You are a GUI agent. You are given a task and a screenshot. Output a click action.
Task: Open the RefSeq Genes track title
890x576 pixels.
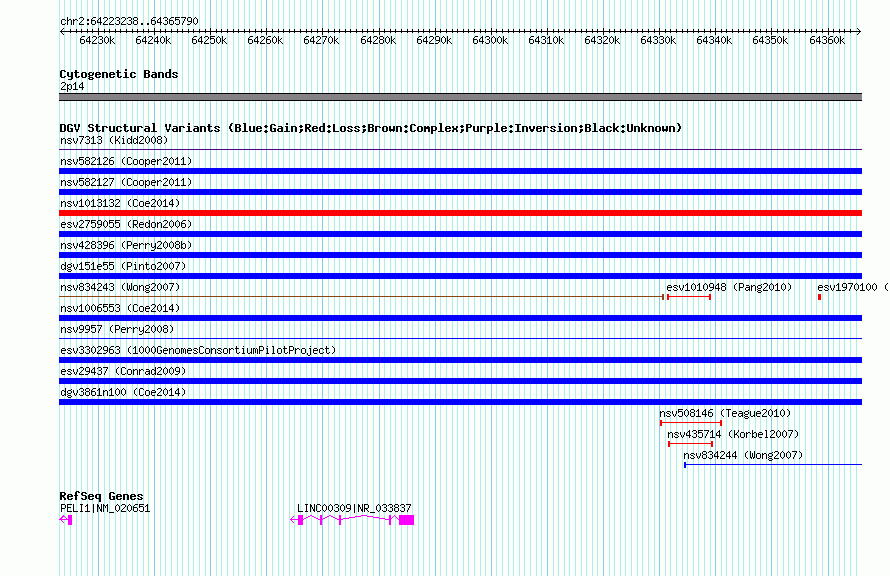(x=101, y=496)
